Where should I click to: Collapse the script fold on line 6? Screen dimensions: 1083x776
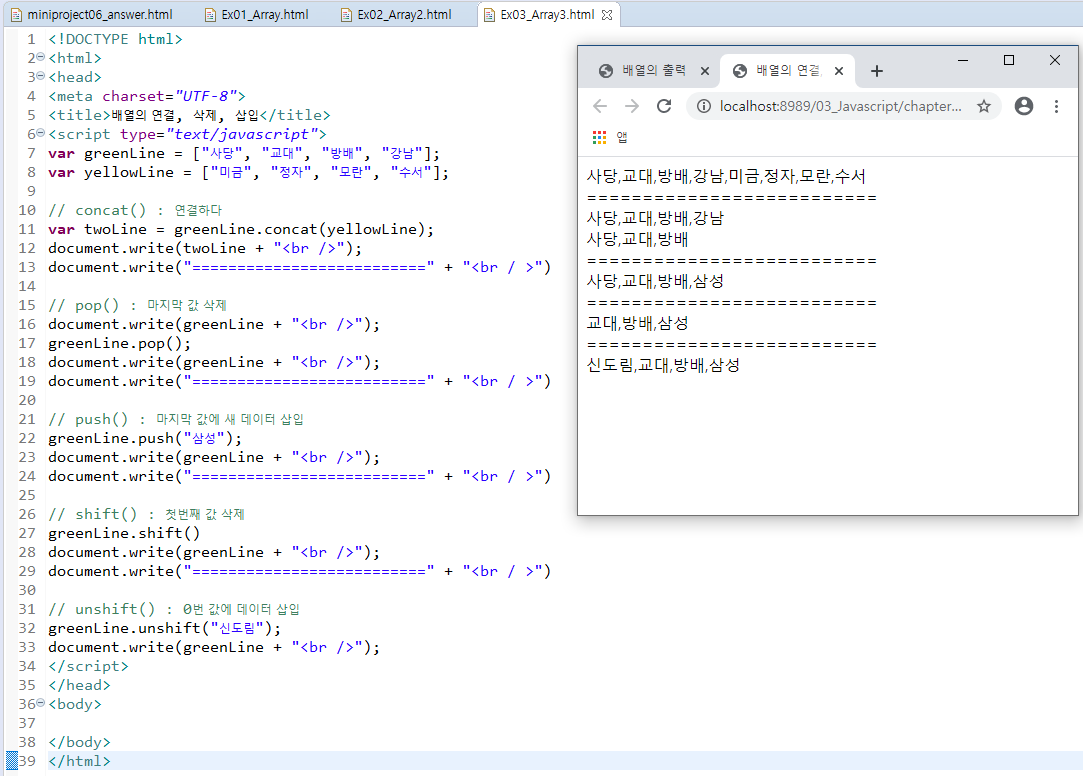tap(41, 133)
